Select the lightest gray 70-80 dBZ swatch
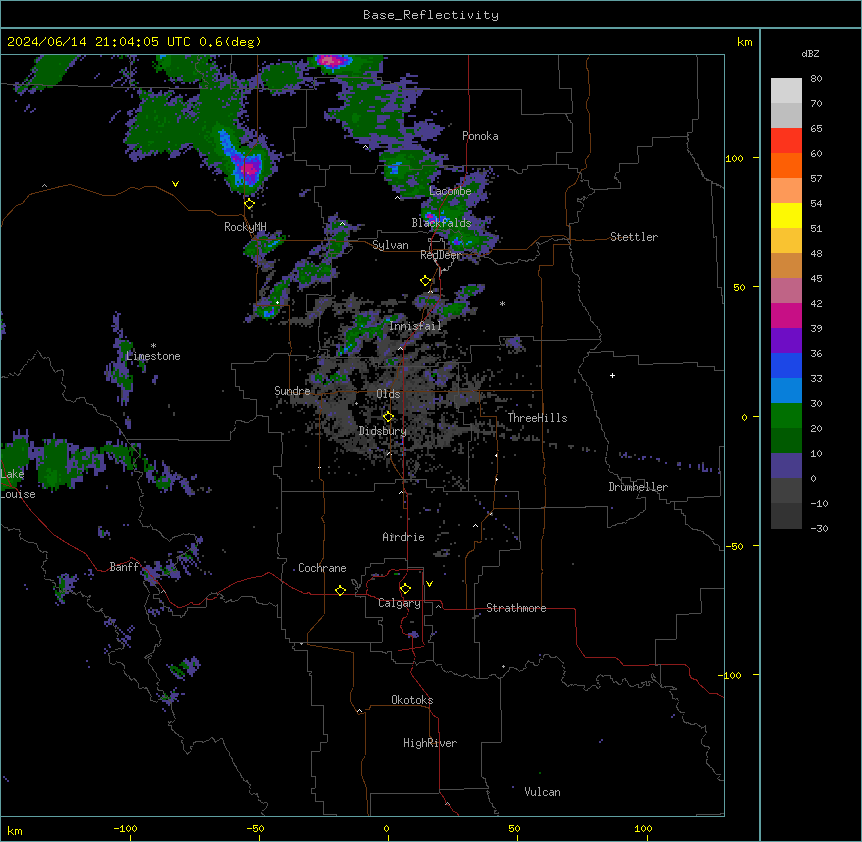 click(x=786, y=91)
